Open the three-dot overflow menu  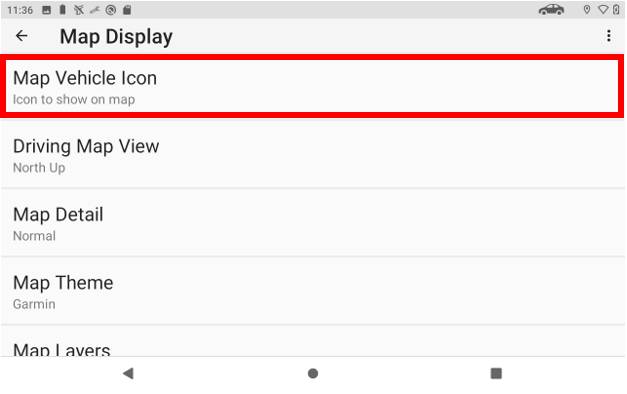click(609, 36)
